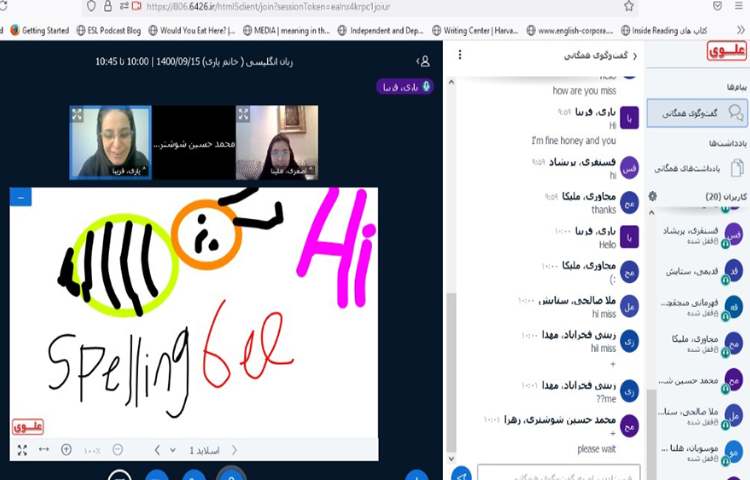Click فسنقری، پریشاد avatar in chat

(x=629, y=168)
